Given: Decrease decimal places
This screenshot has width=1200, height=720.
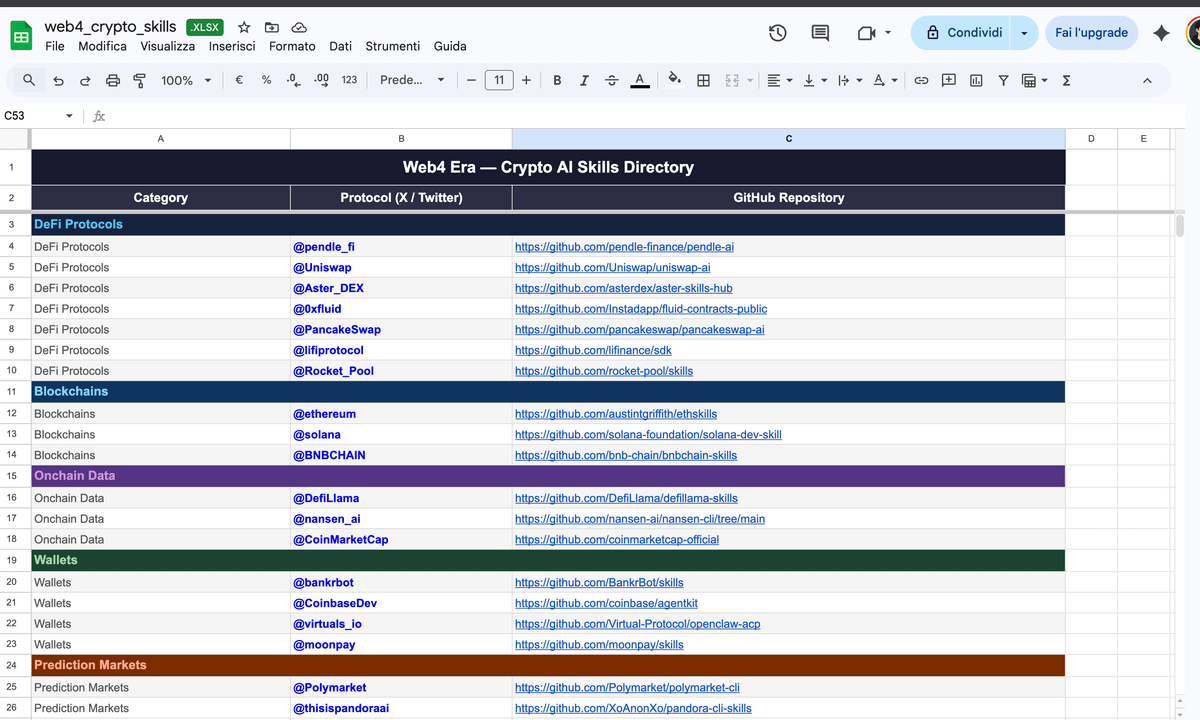Looking at the screenshot, I should (293, 80).
